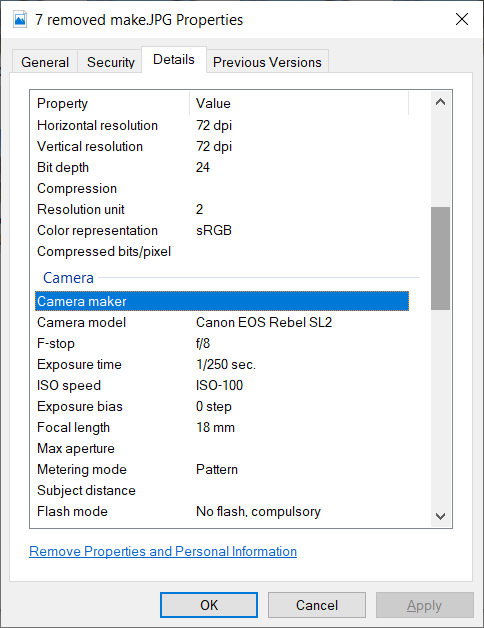Select the F-stop property row

click(222, 343)
